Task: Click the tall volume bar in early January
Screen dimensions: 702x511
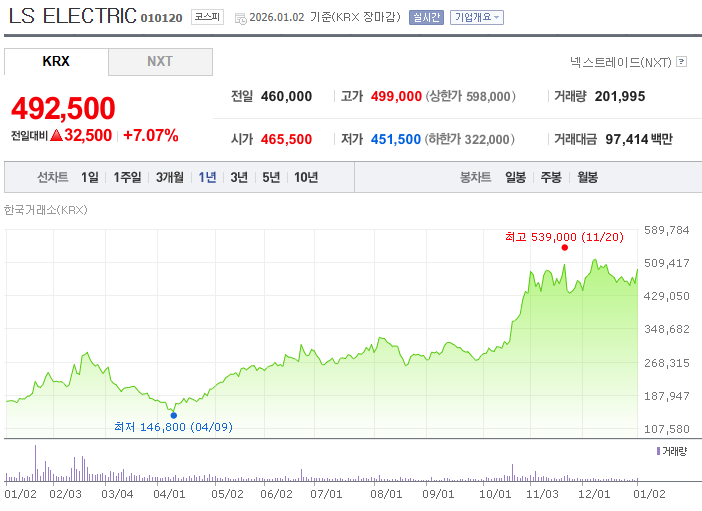Action: 35,463
